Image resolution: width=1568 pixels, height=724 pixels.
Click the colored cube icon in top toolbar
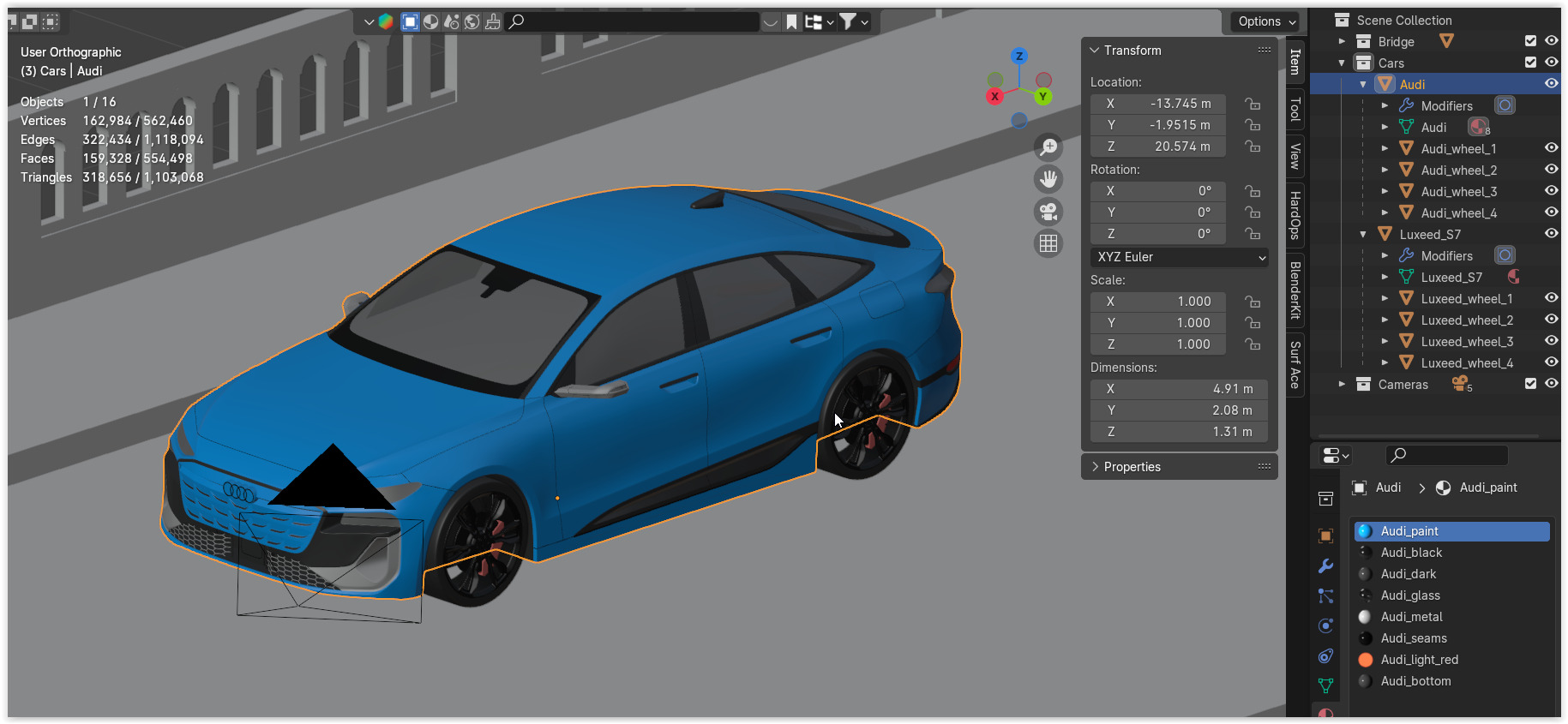(x=386, y=21)
